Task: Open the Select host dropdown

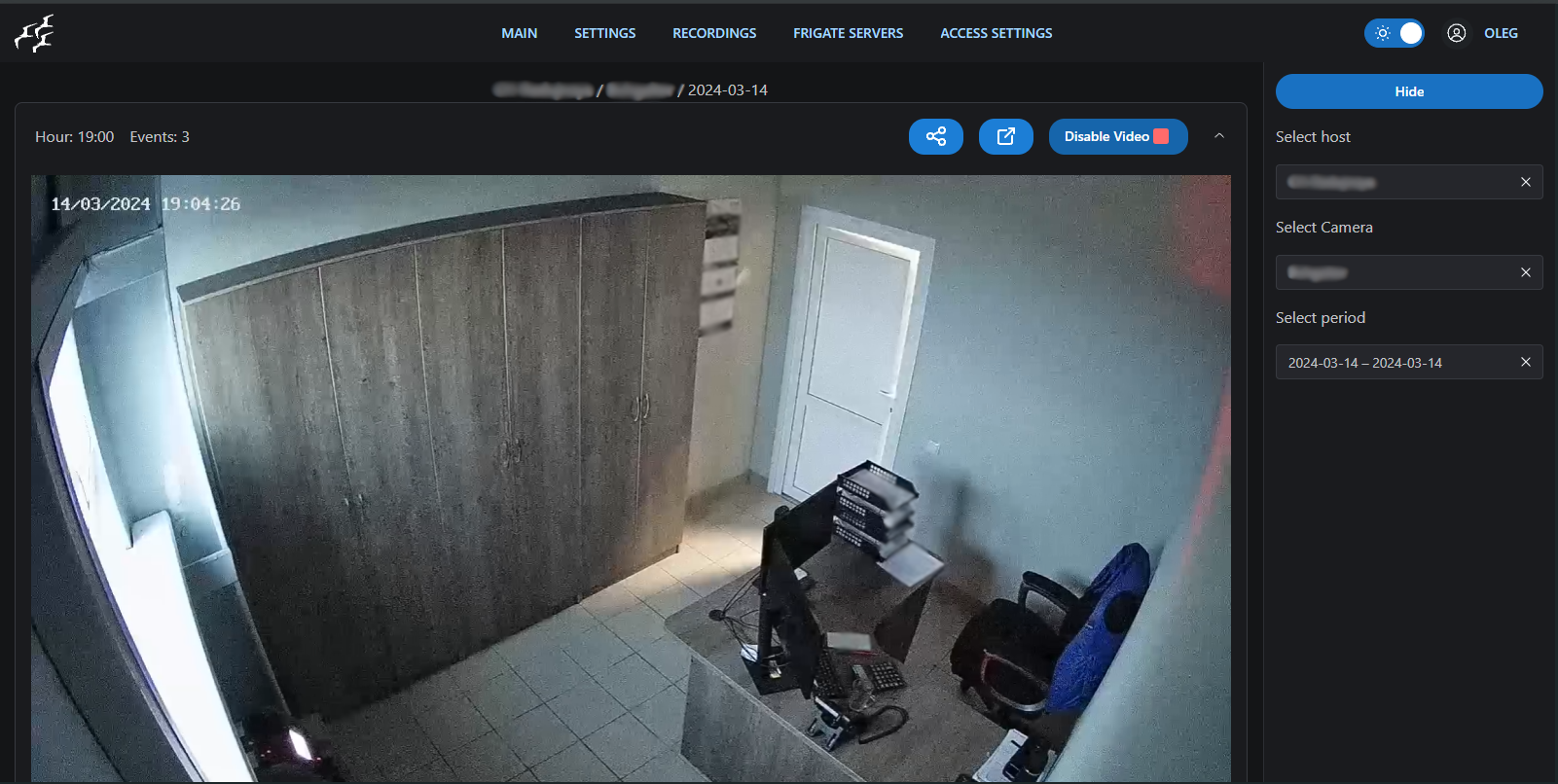Action: [x=1392, y=182]
